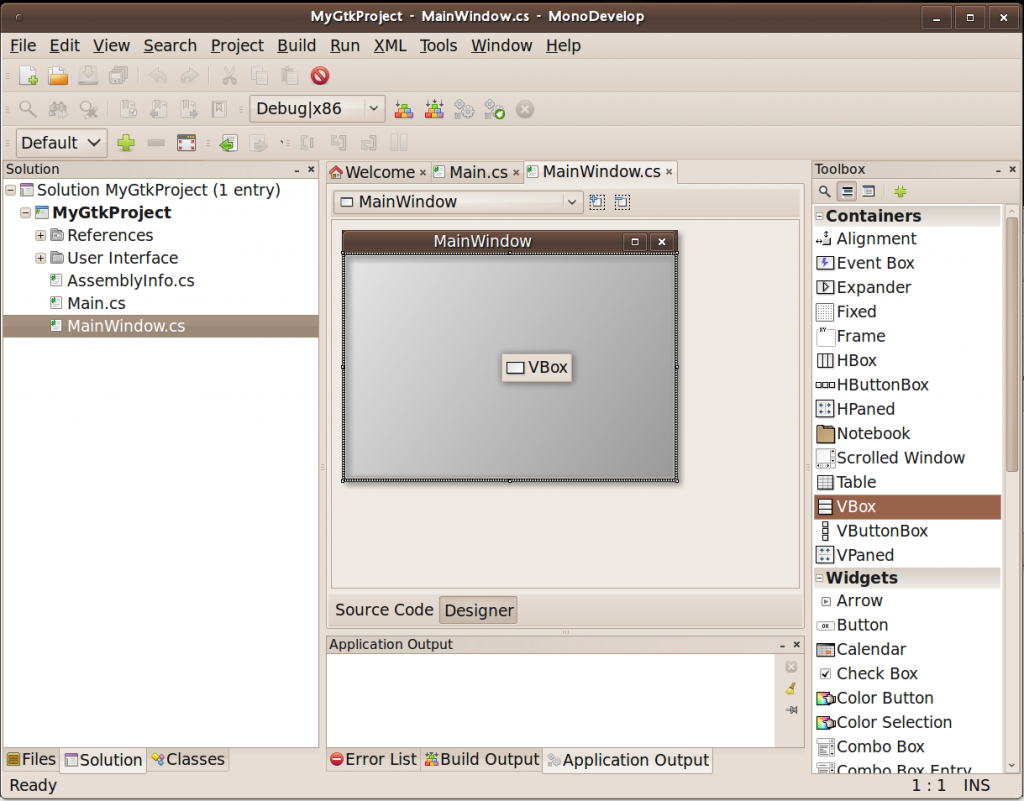Click the green plus icon in Toolbox
The height and width of the screenshot is (801, 1024).
pos(901,191)
